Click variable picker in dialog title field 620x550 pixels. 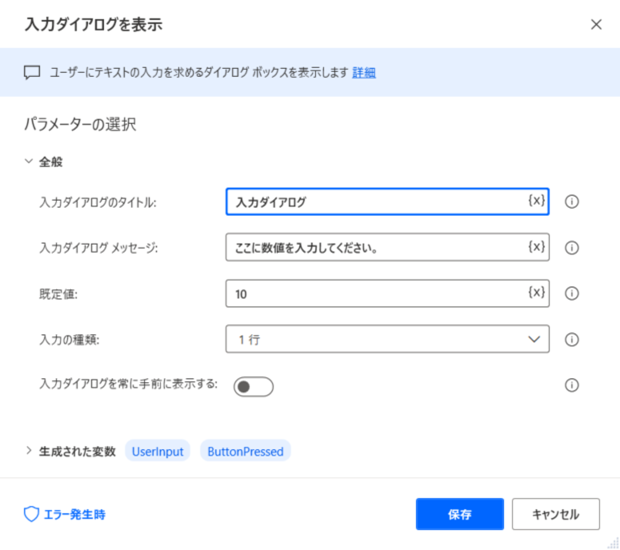click(537, 200)
